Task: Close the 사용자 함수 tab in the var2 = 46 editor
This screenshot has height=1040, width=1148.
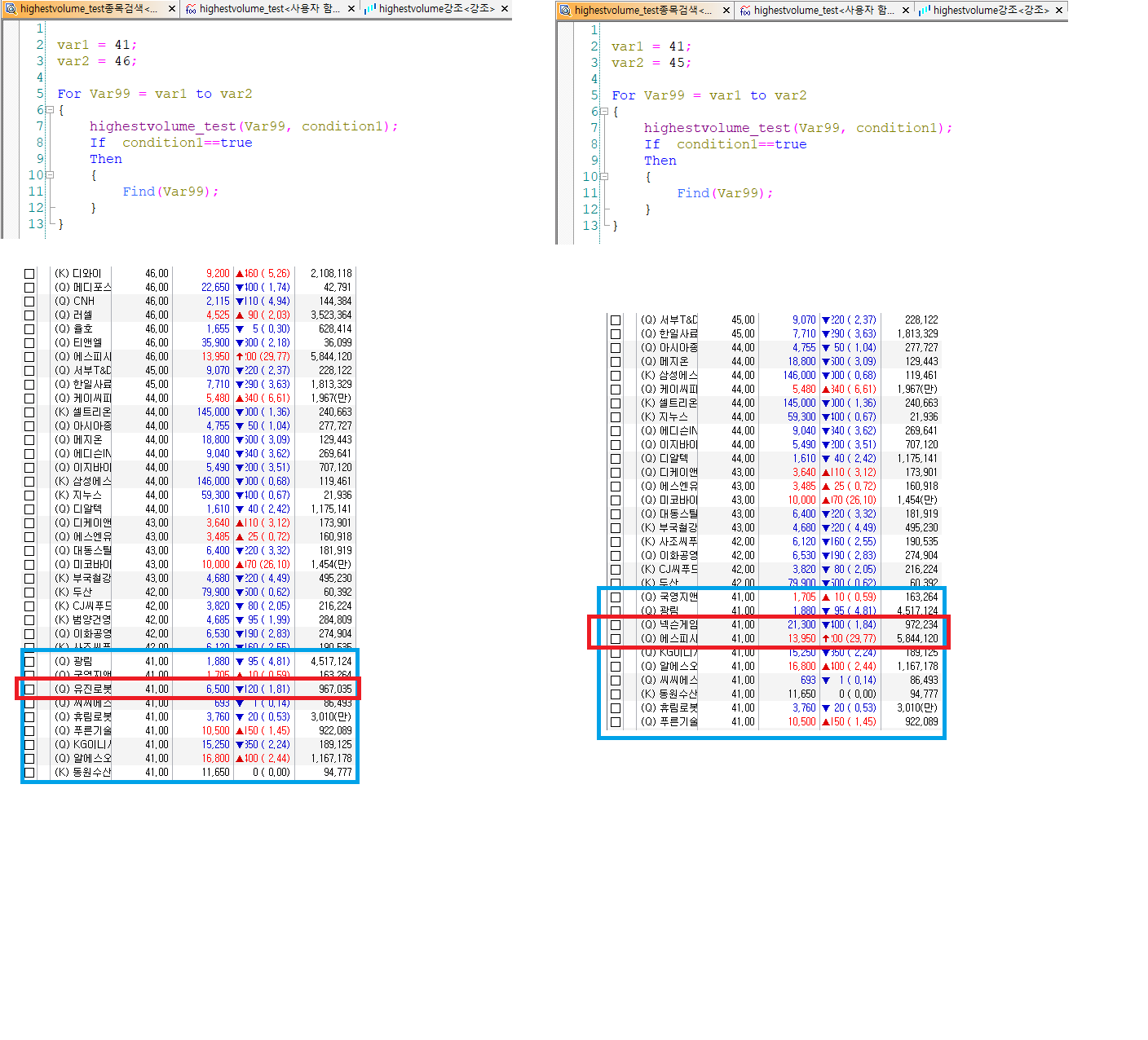Action: 351,9
